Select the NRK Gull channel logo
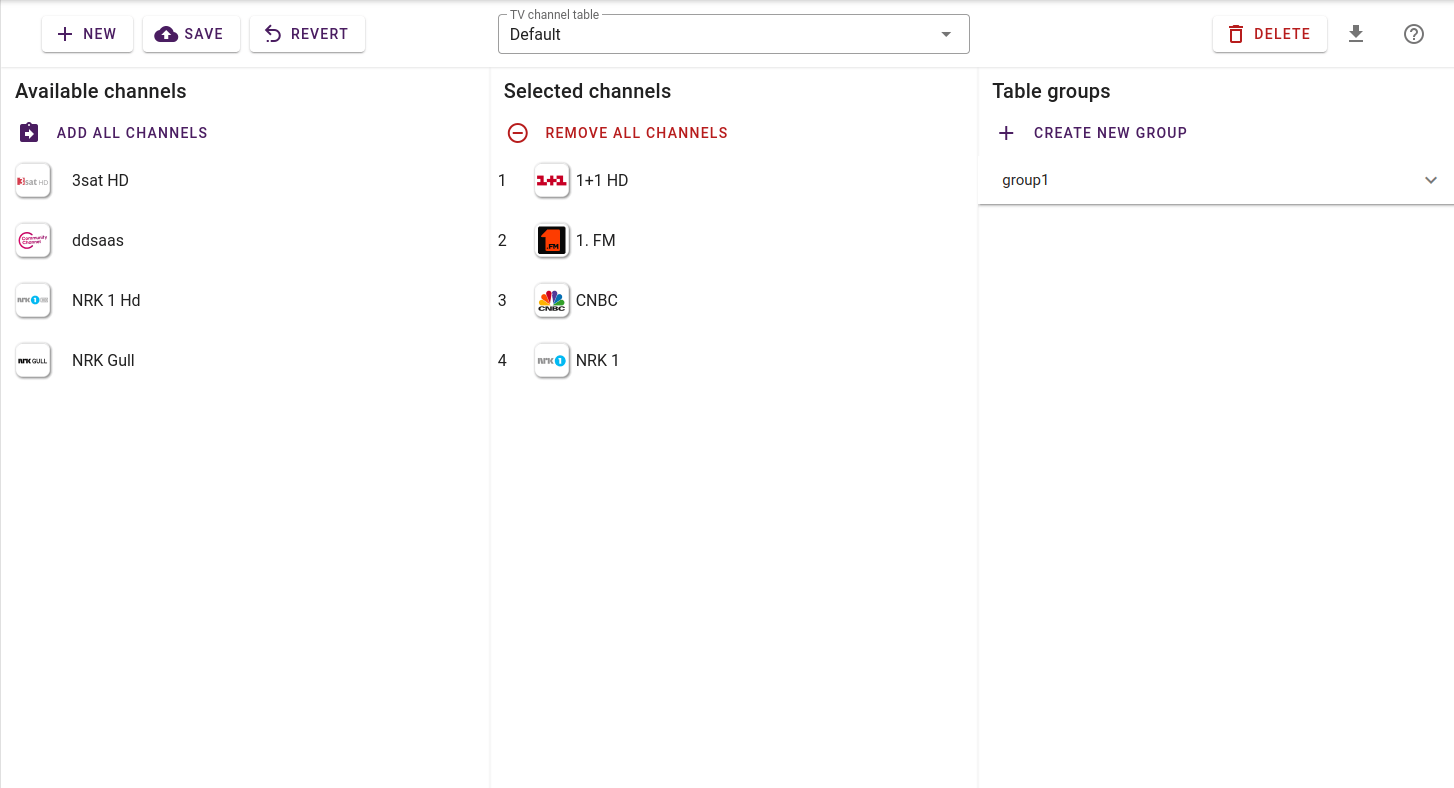1454x788 pixels. click(x=33, y=361)
